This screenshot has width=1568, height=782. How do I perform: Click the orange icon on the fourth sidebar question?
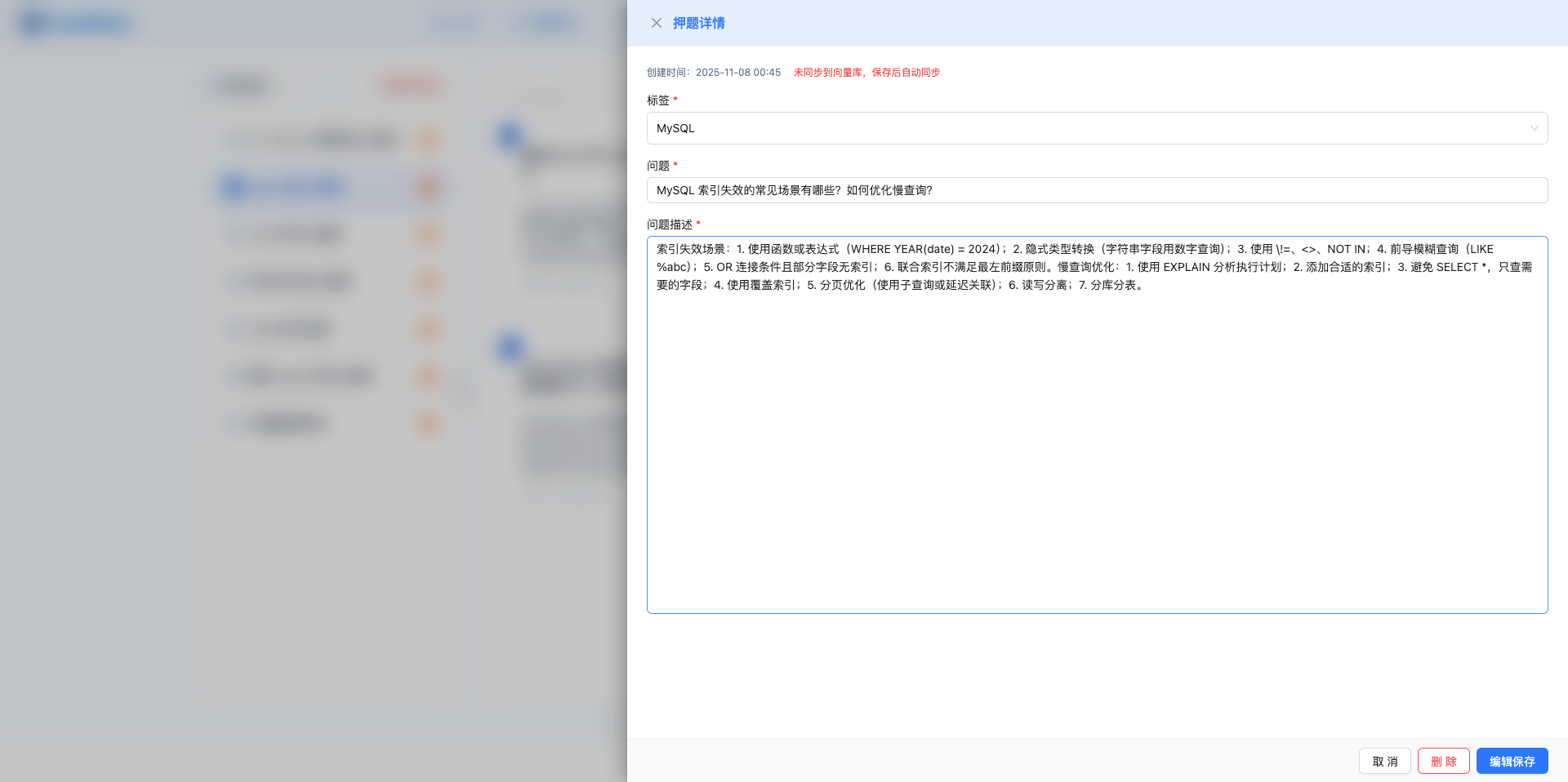428,281
